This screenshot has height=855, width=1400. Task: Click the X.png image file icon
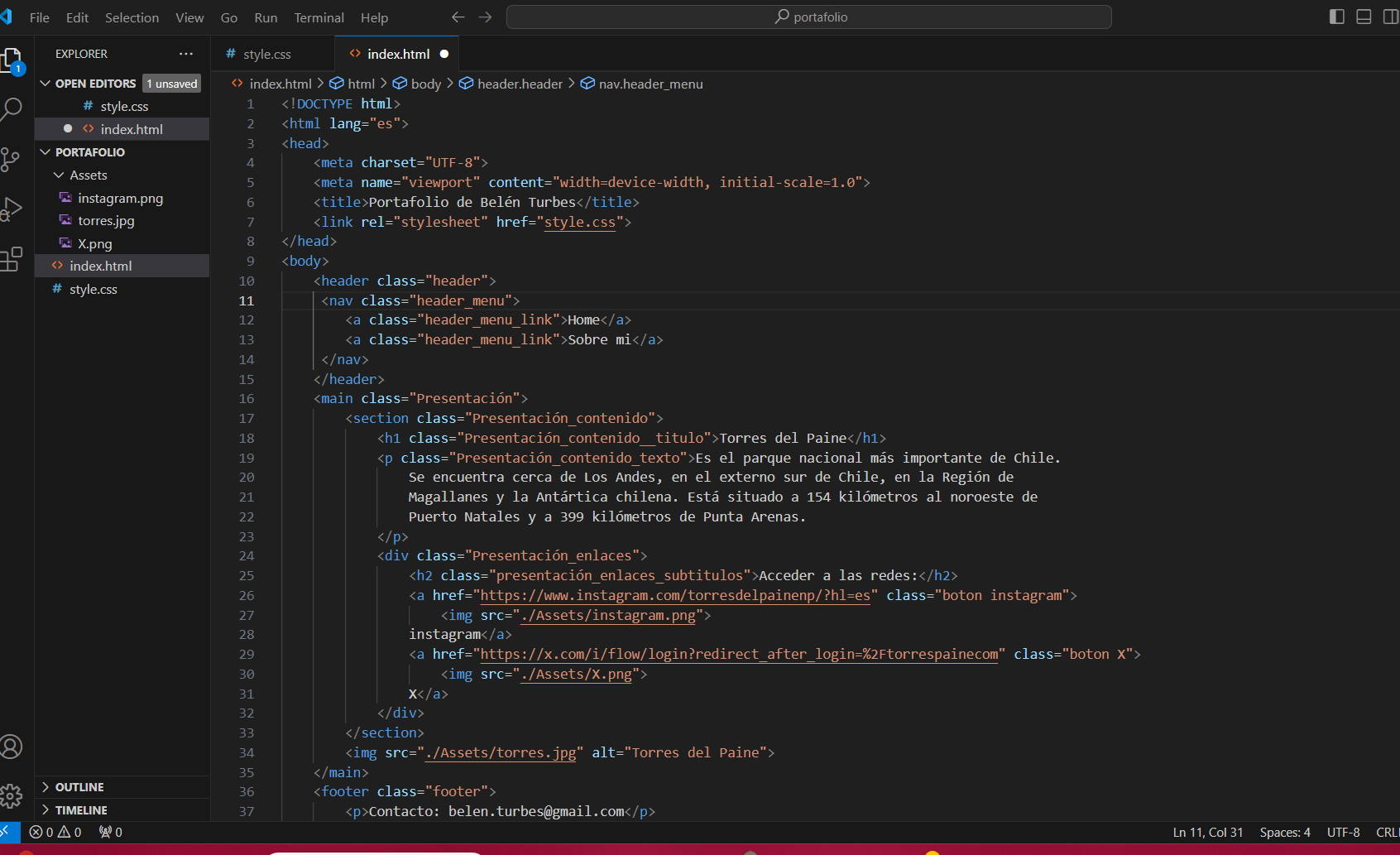(x=65, y=243)
